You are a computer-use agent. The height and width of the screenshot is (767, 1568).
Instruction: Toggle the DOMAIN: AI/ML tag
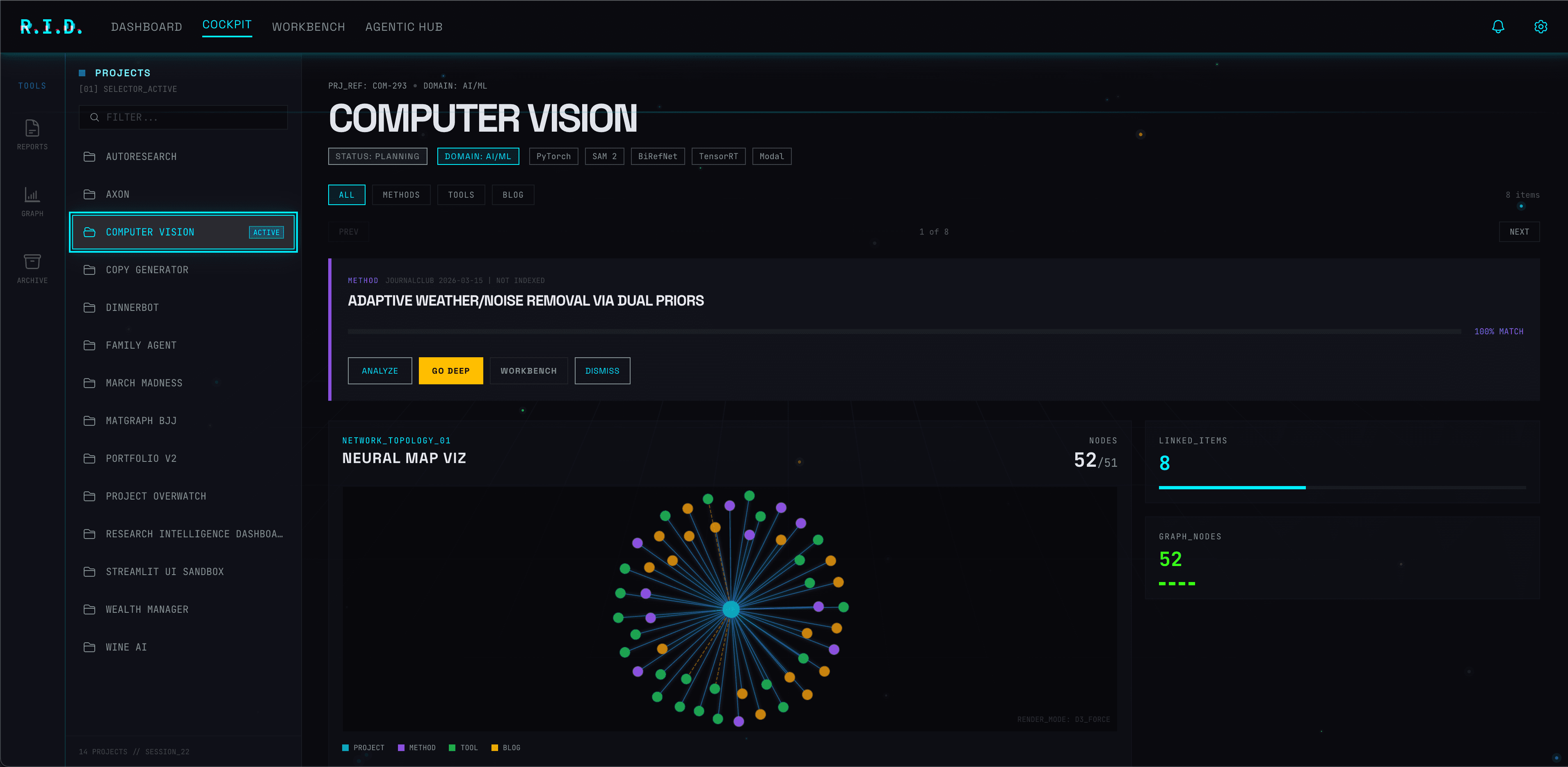pyautogui.click(x=478, y=156)
